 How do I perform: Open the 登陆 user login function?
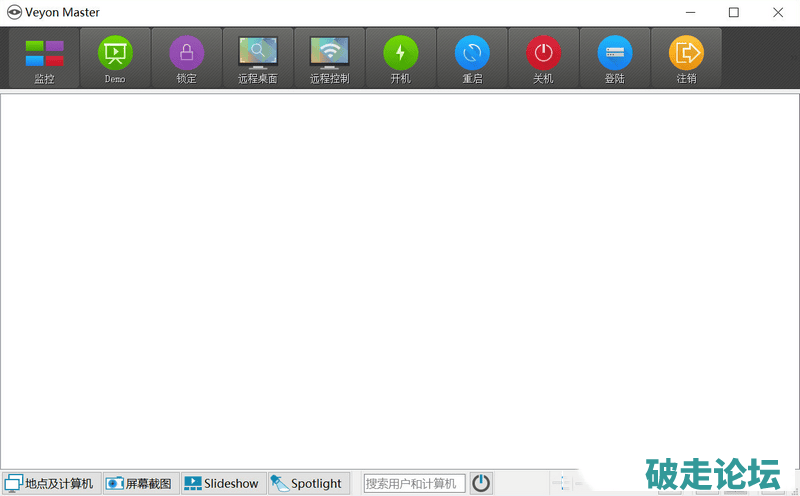coord(614,58)
